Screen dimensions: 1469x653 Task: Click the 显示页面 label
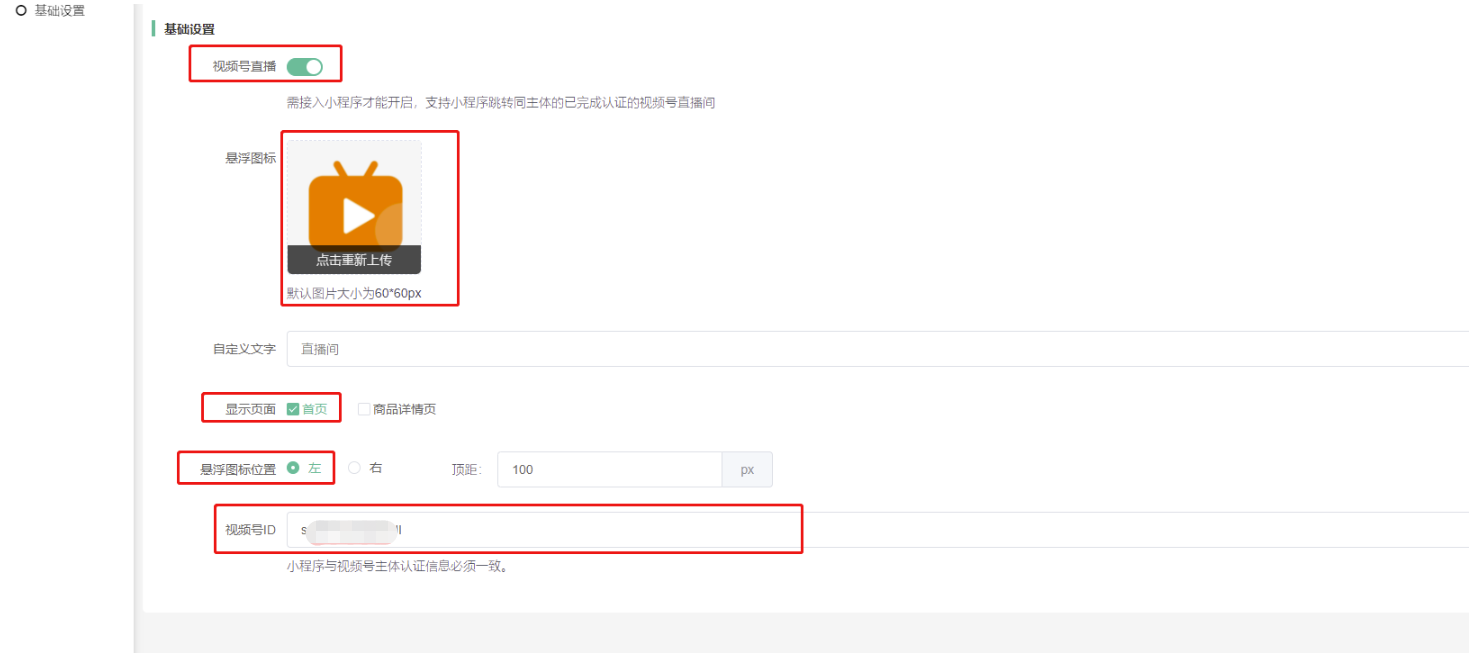(251, 409)
